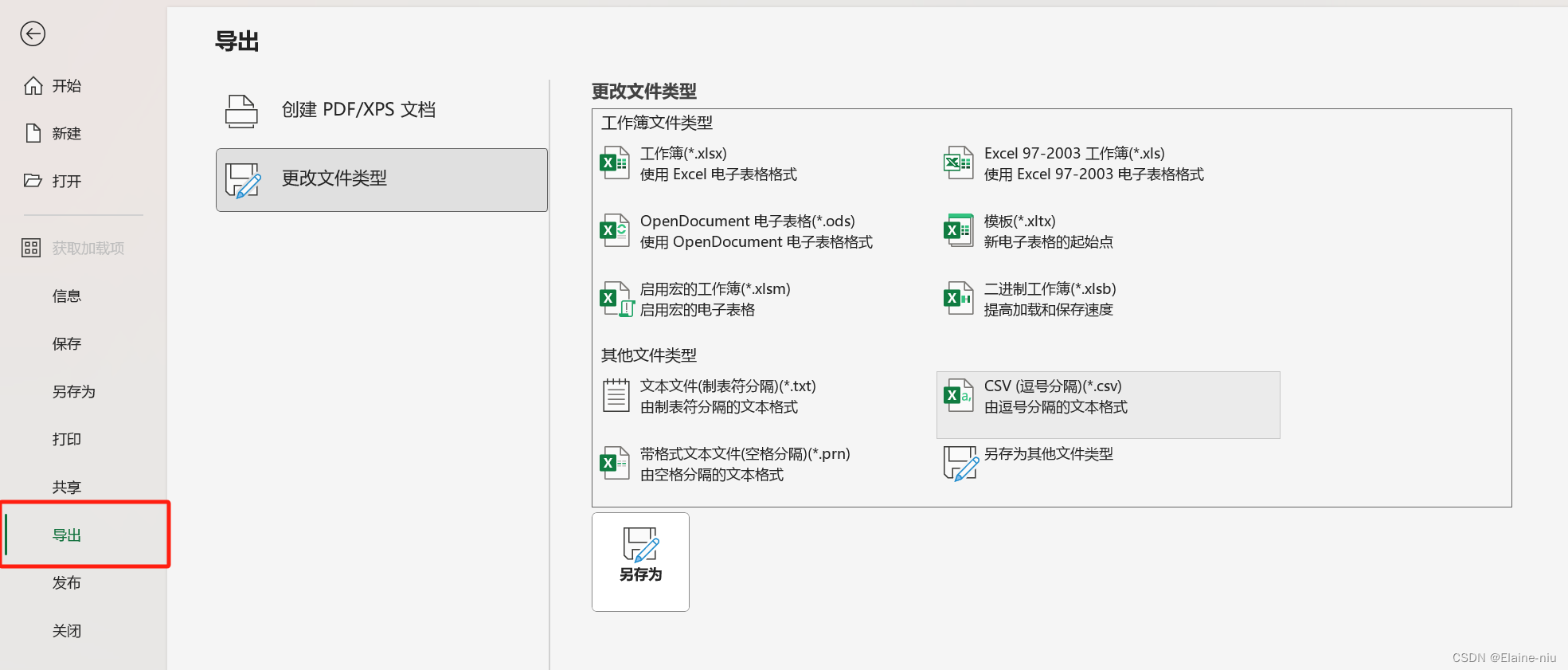
Task: Click the add-ins grid icon beside 获取加载项
Action: (x=31, y=248)
